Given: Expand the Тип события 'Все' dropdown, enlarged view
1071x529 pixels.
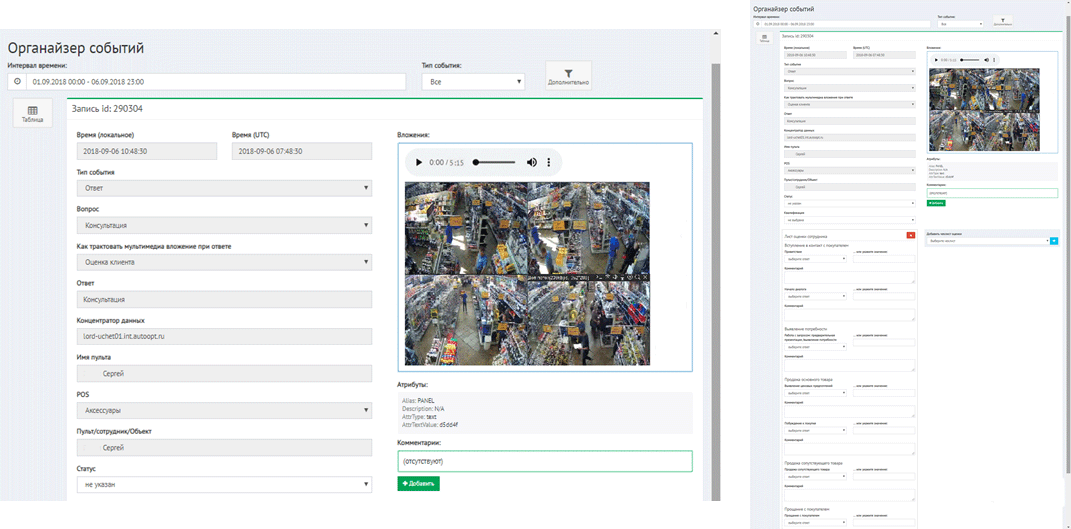Looking at the screenshot, I should 473,81.
